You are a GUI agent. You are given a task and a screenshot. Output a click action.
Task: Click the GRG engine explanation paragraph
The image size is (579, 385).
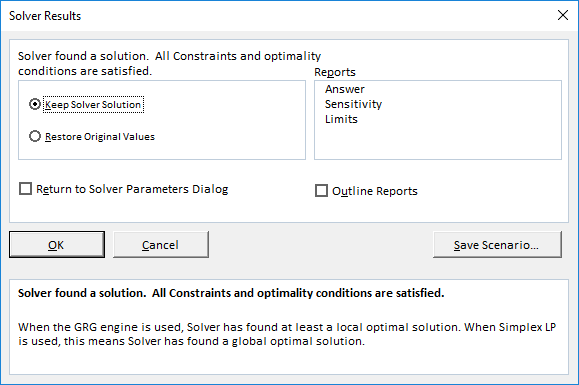pos(287,334)
